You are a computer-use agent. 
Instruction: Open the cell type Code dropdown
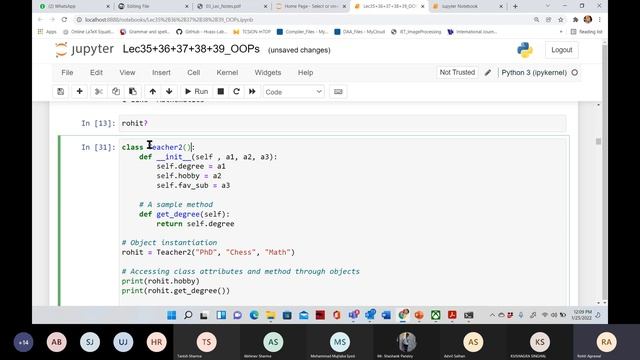click(293, 92)
